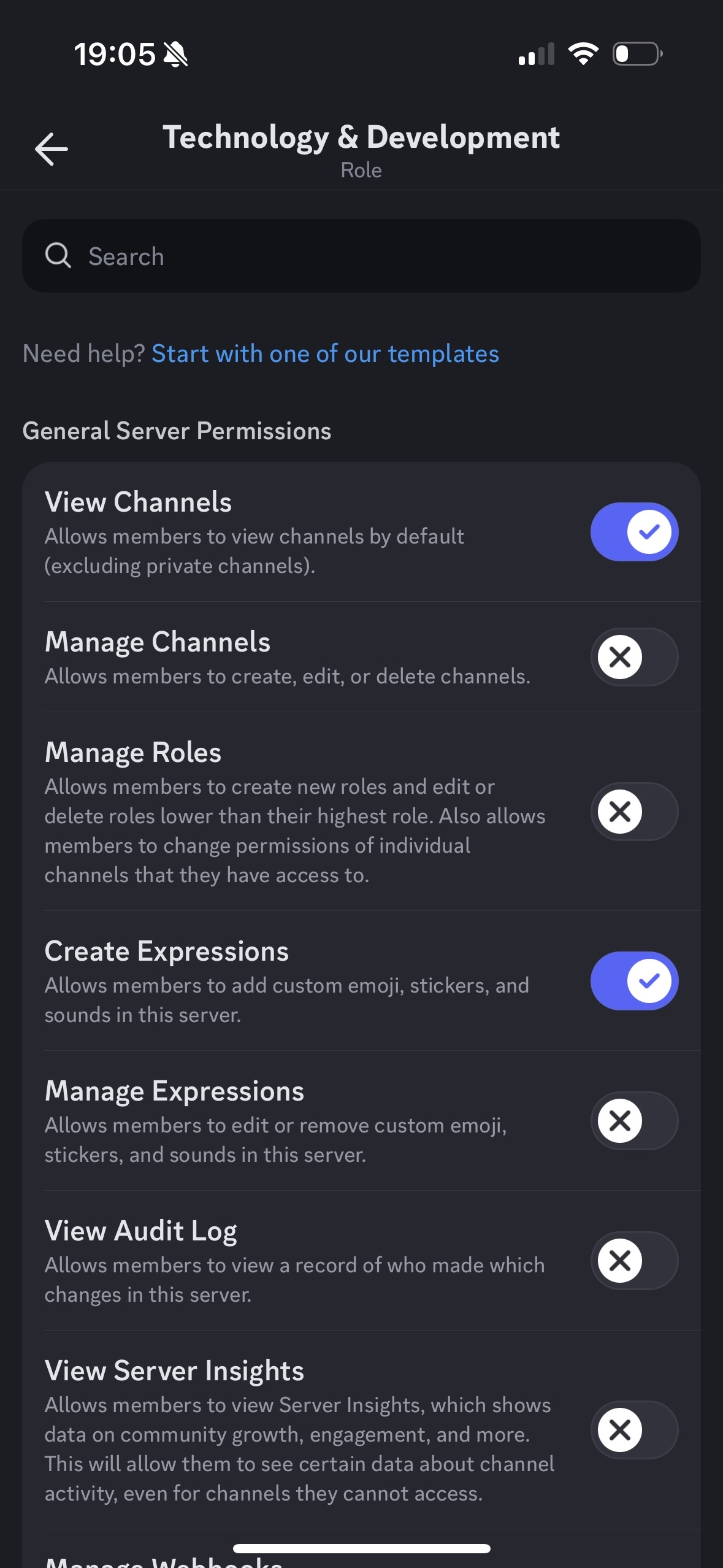Enable View Server Insights toggle

(634, 1430)
